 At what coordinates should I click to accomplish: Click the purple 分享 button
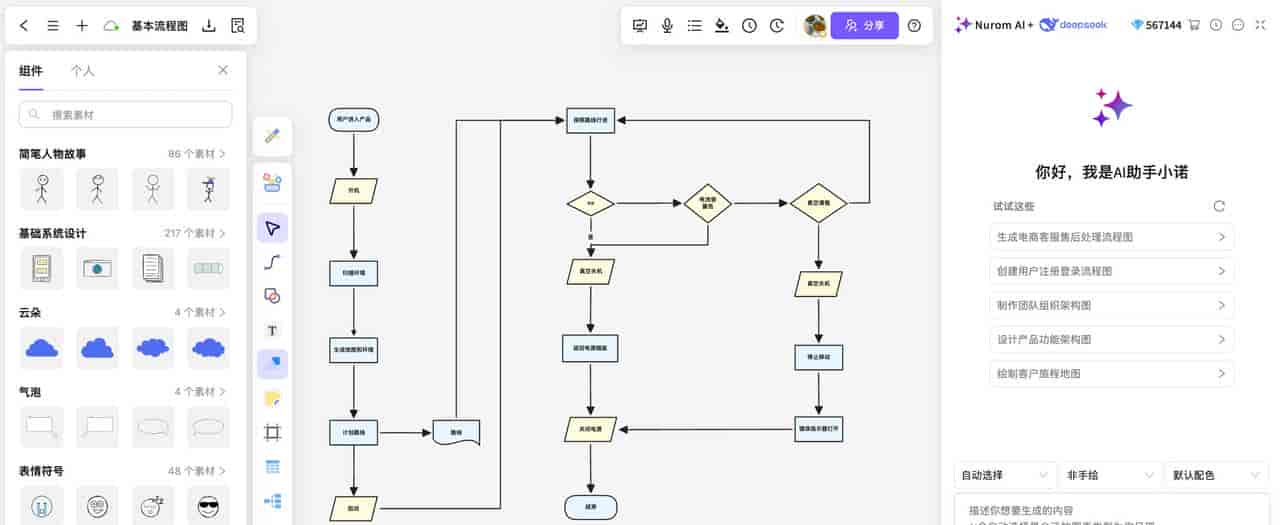point(864,26)
